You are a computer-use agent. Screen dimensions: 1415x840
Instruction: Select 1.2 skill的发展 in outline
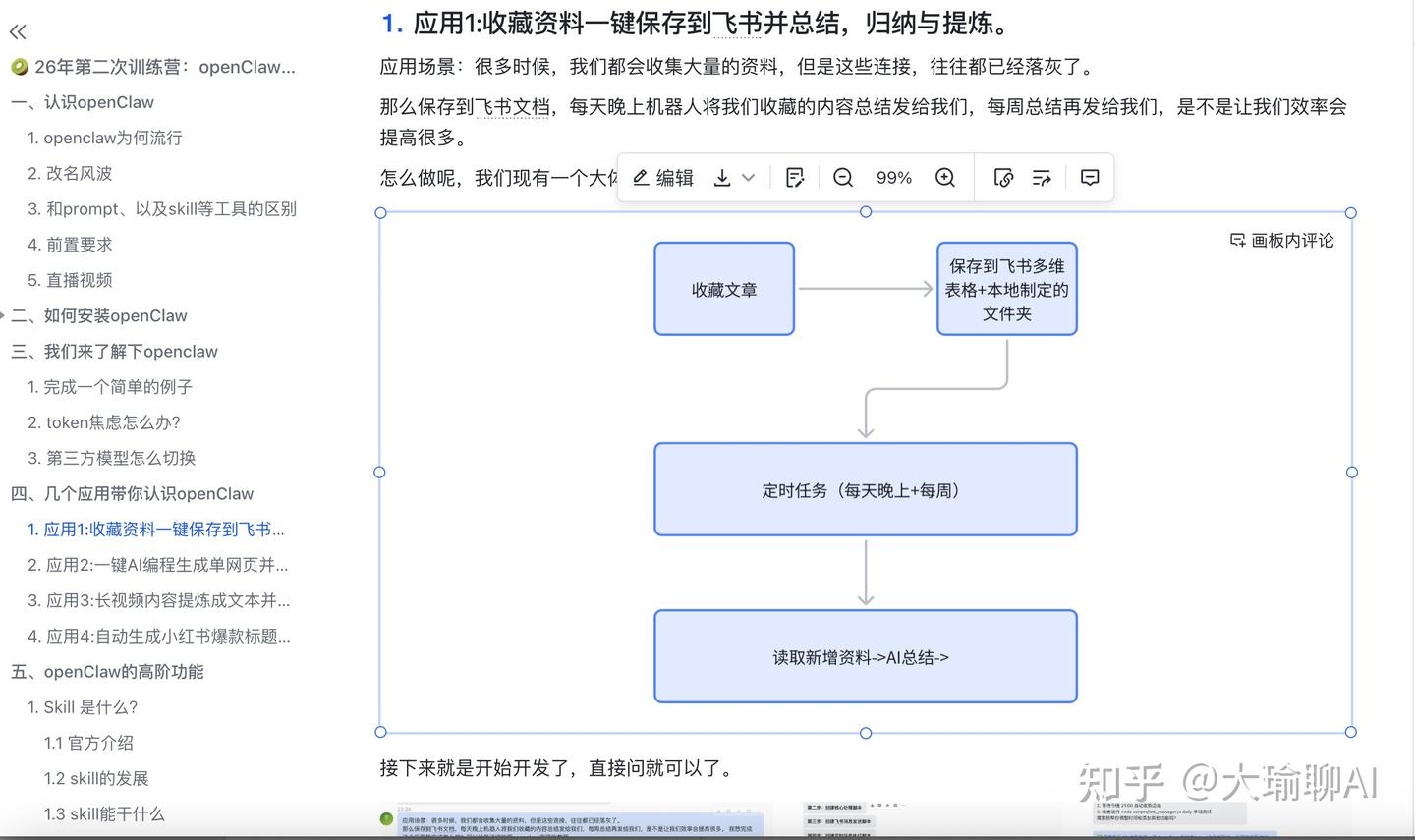tap(96, 778)
